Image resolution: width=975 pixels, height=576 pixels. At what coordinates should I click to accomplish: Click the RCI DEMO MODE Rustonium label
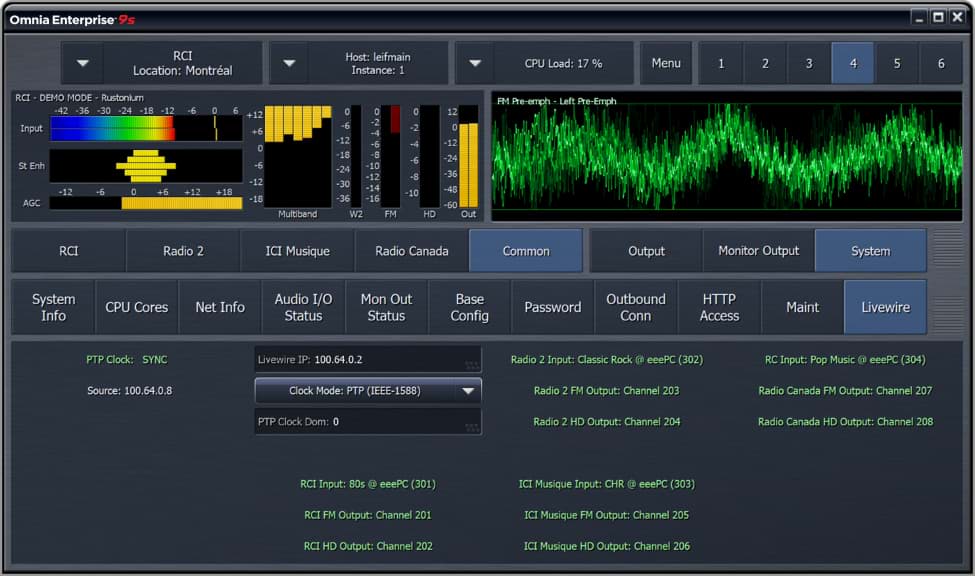tap(80, 98)
